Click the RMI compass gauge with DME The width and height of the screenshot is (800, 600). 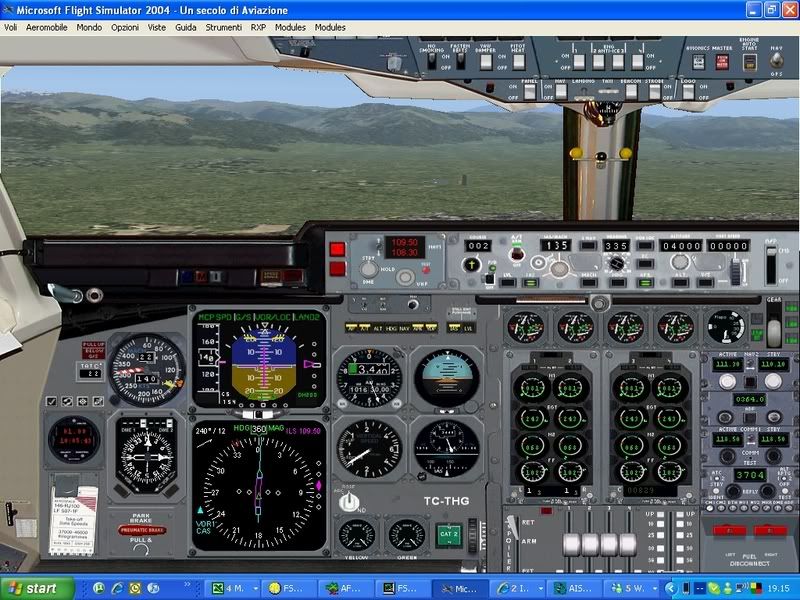[x=147, y=456]
